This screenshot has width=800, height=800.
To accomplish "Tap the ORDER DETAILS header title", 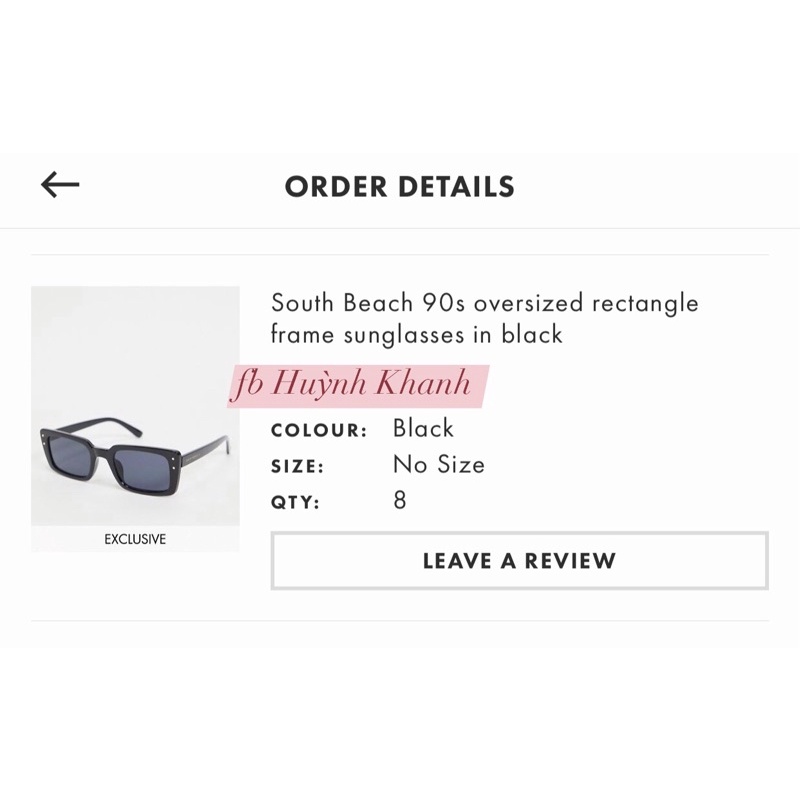I will pos(400,186).
